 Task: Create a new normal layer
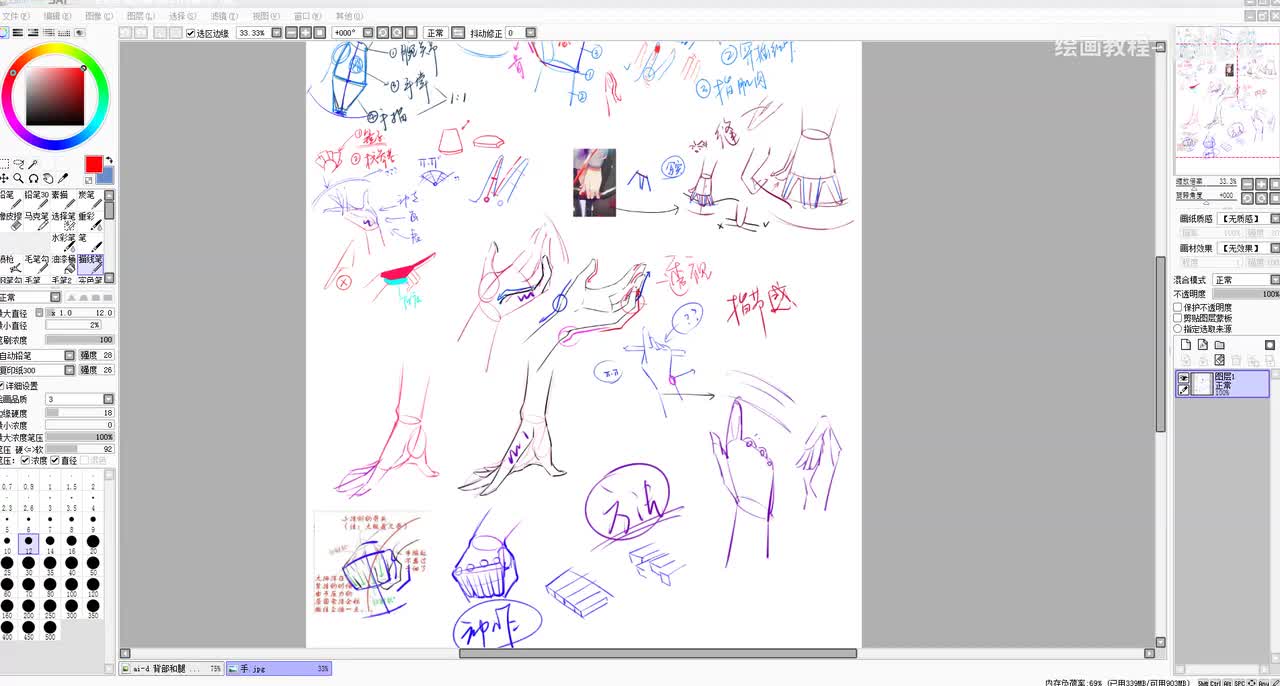pyautogui.click(x=1186, y=345)
